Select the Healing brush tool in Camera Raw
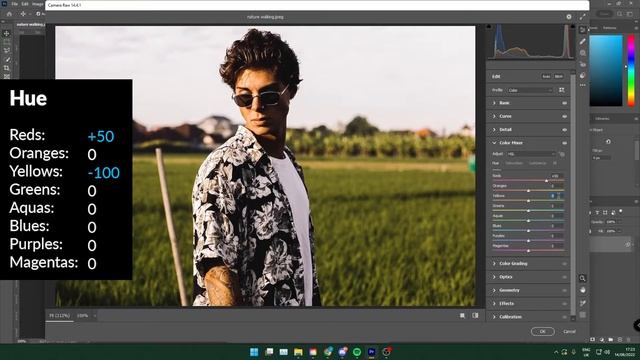 582,41
